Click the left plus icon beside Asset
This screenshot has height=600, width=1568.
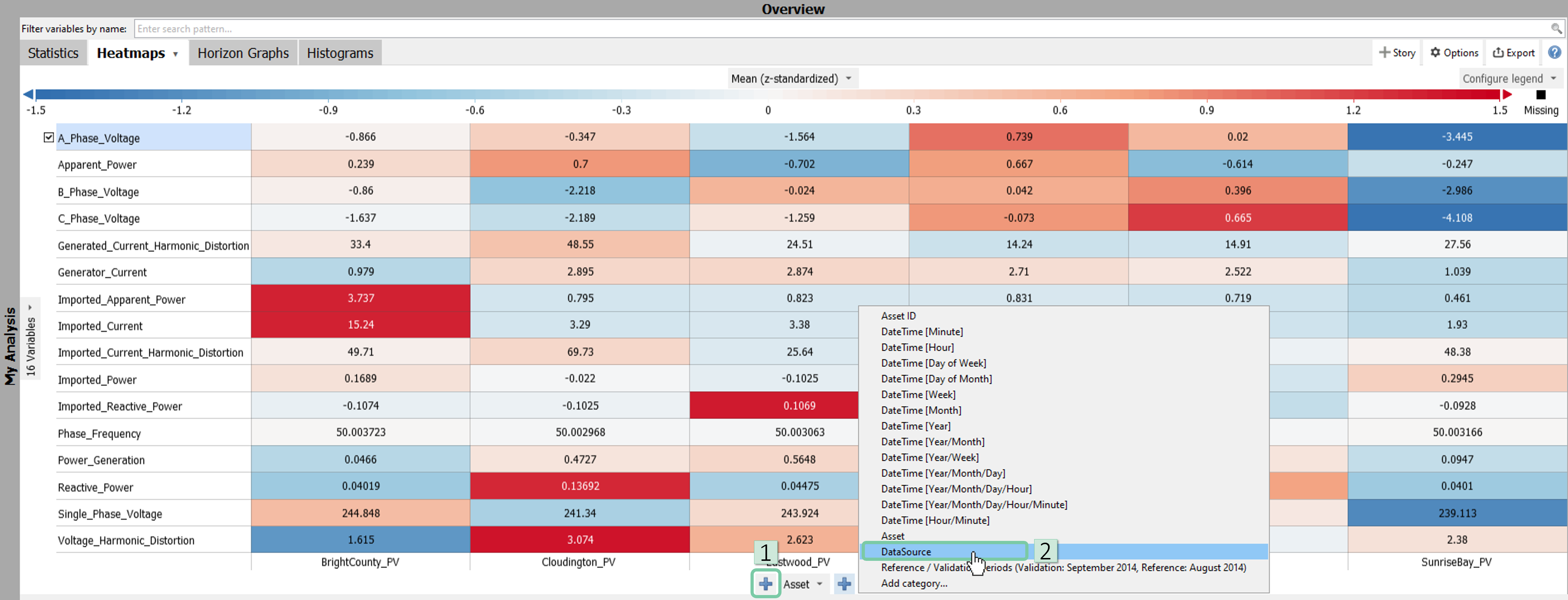click(766, 584)
